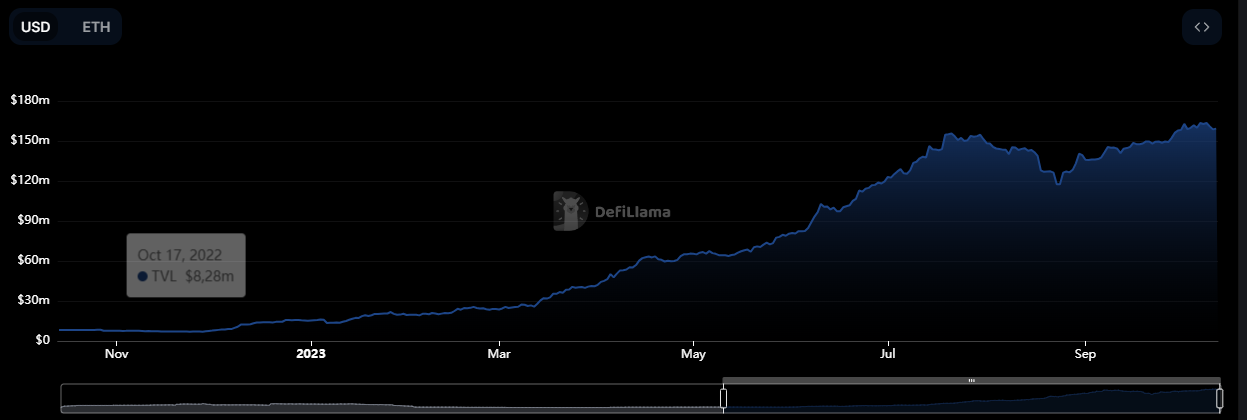This screenshot has width=1247, height=420.
Task: Click the left range slider handle
Action: pyautogui.click(x=723, y=398)
